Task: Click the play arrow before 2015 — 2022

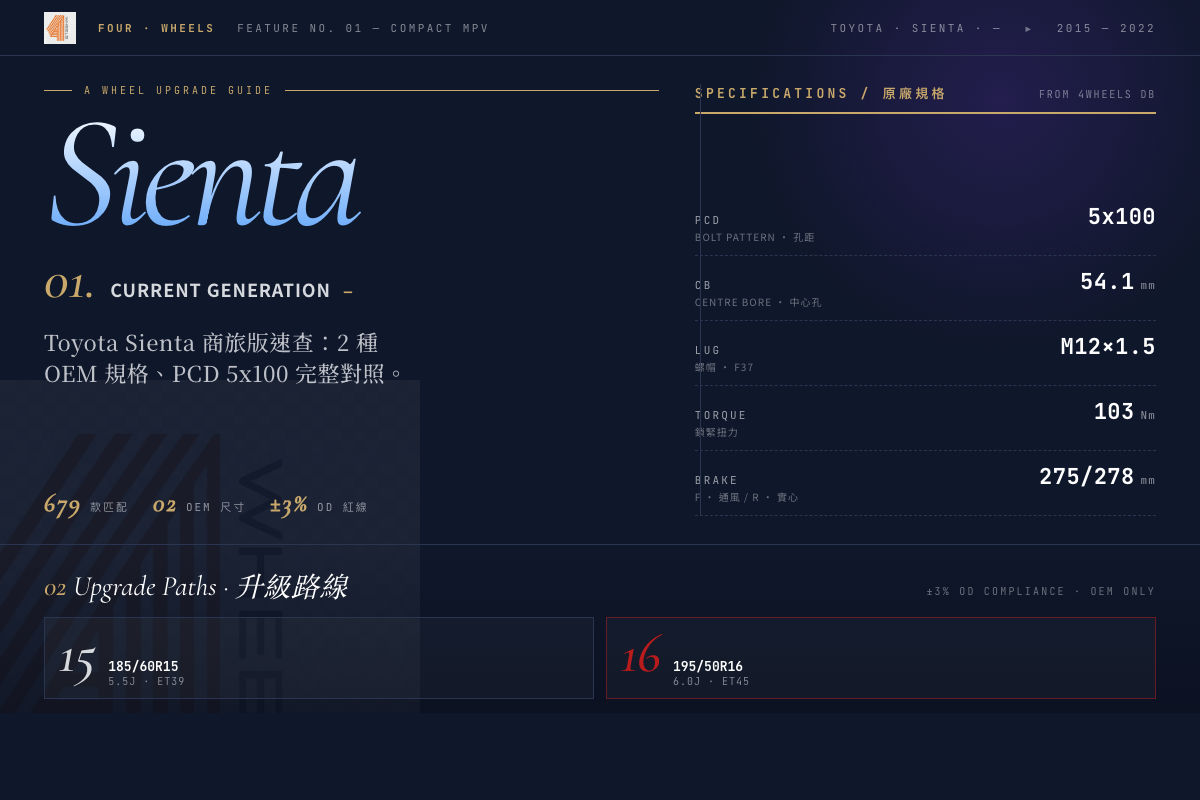Action: 1029,28
